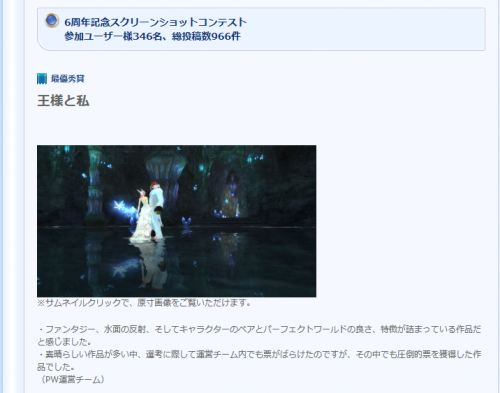Click the first comment starting with ファンタジー

pyautogui.click(x=259, y=336)
